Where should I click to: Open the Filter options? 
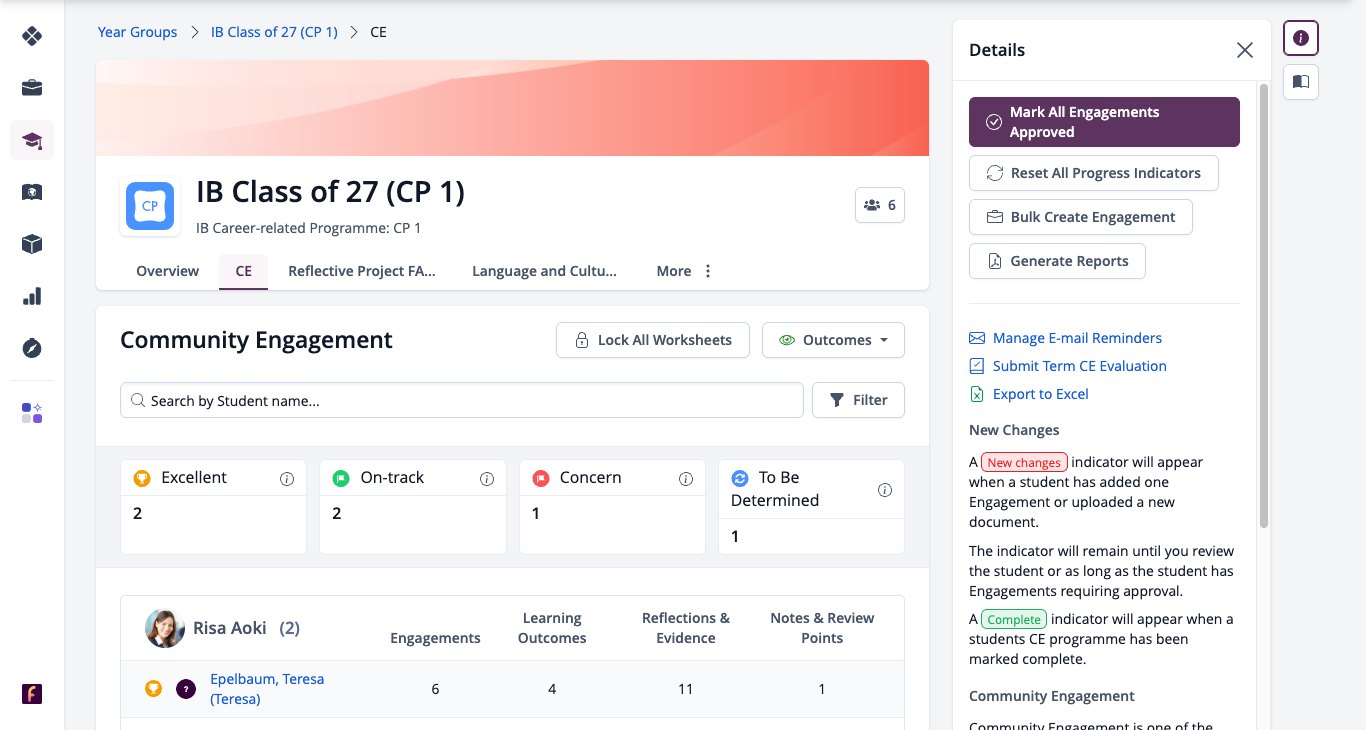pyautogui.click(x=858, y=400)
